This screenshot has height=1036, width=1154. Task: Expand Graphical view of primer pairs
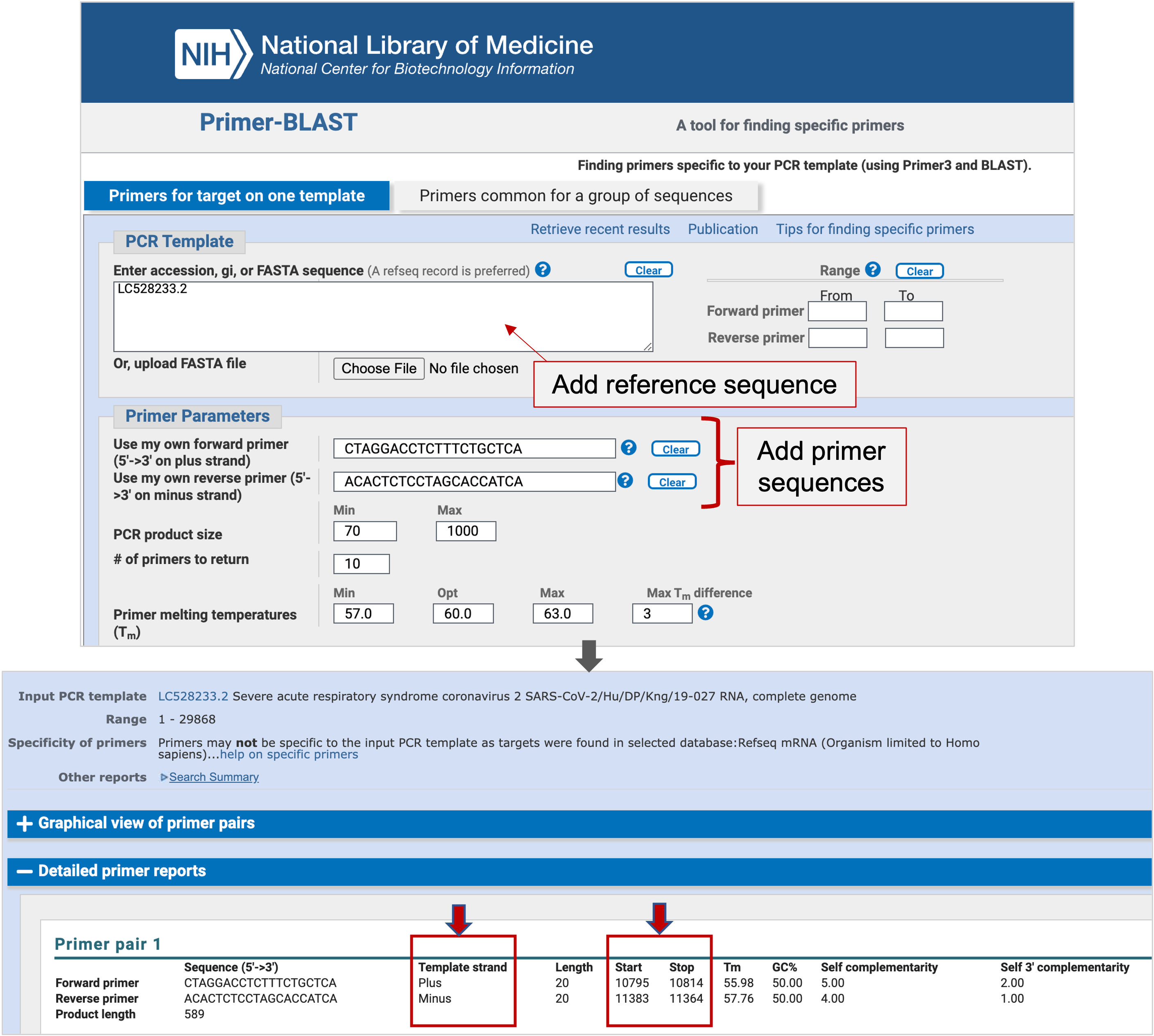click(x=146, y=823)
